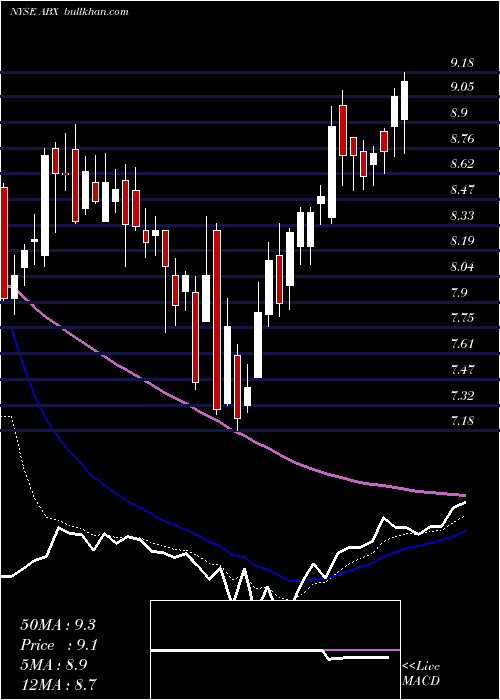Click the 'Price : 9.1' readout

click(x=59, y=645)
